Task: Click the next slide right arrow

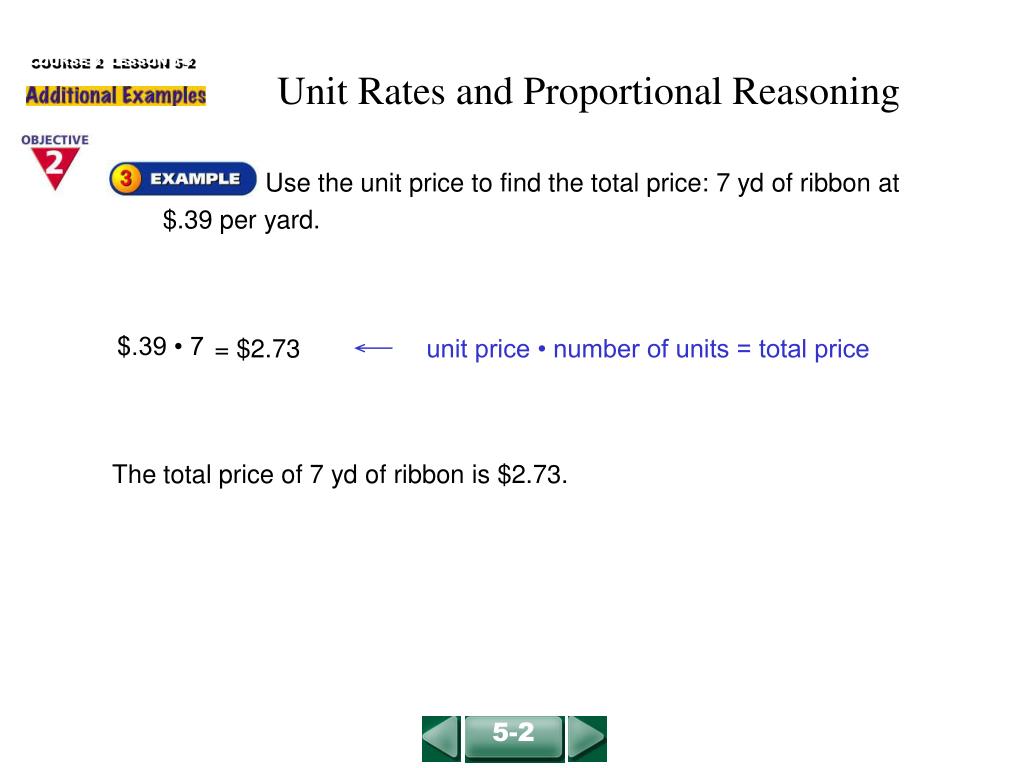Action: click(x=587, y=739)
